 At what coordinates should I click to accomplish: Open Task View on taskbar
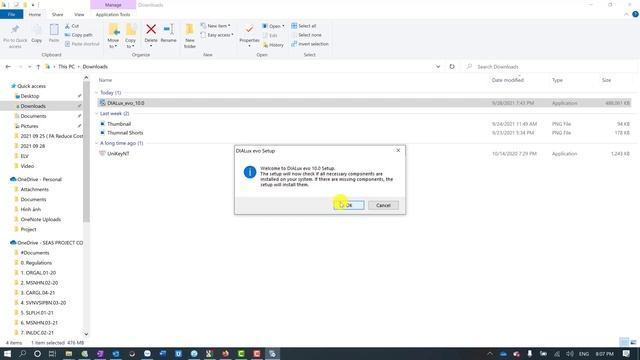click(52, 353)
